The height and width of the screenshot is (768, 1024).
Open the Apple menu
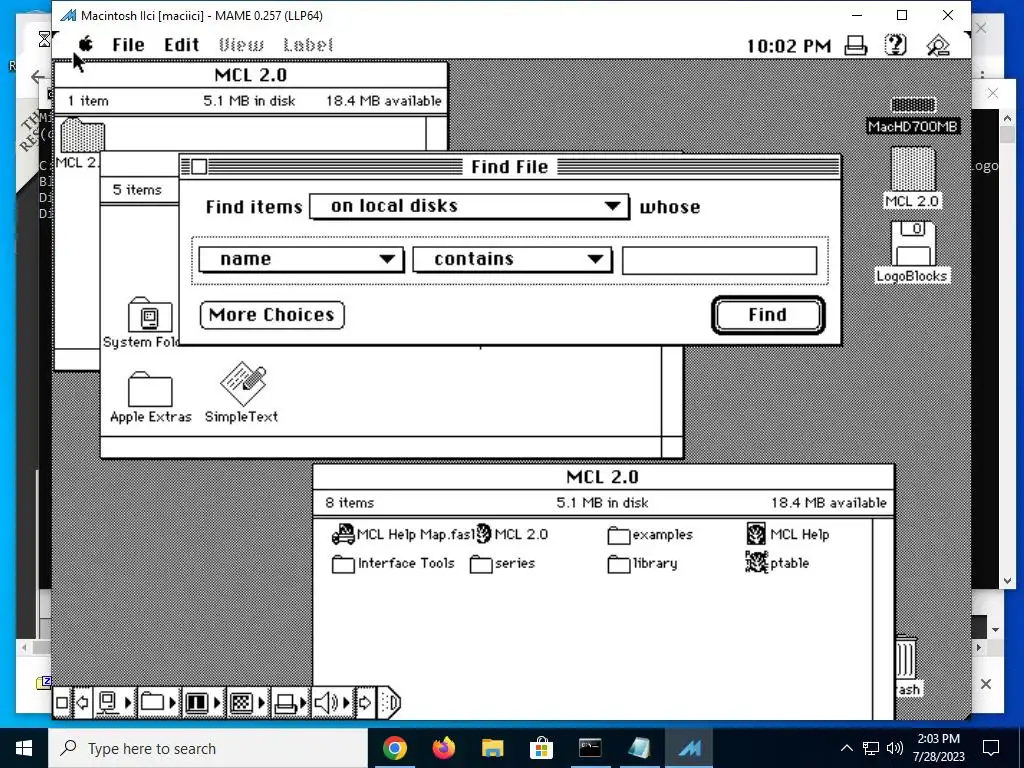click(x=86, y=44)
